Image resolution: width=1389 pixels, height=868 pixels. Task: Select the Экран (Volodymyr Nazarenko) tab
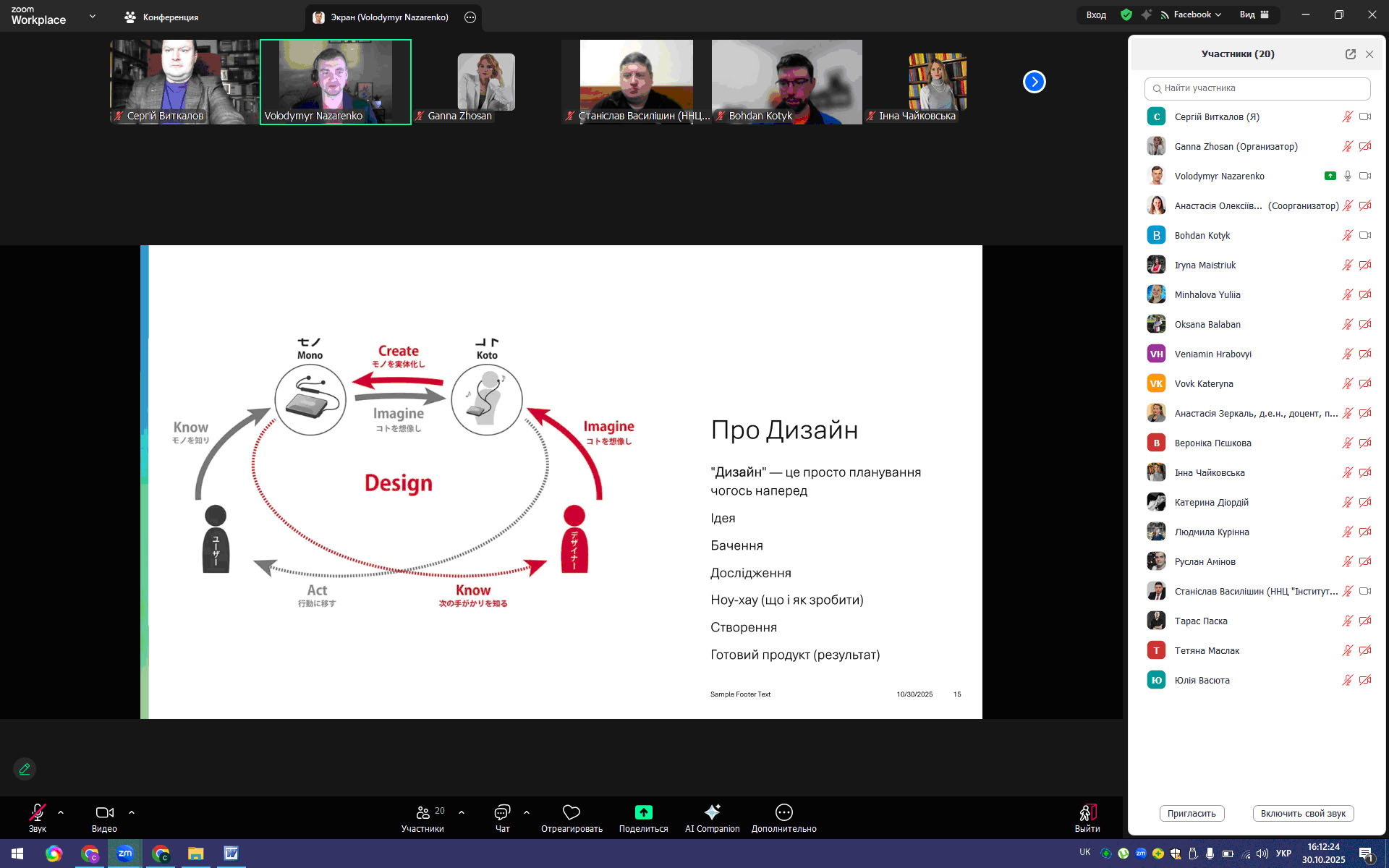point(389,17)
